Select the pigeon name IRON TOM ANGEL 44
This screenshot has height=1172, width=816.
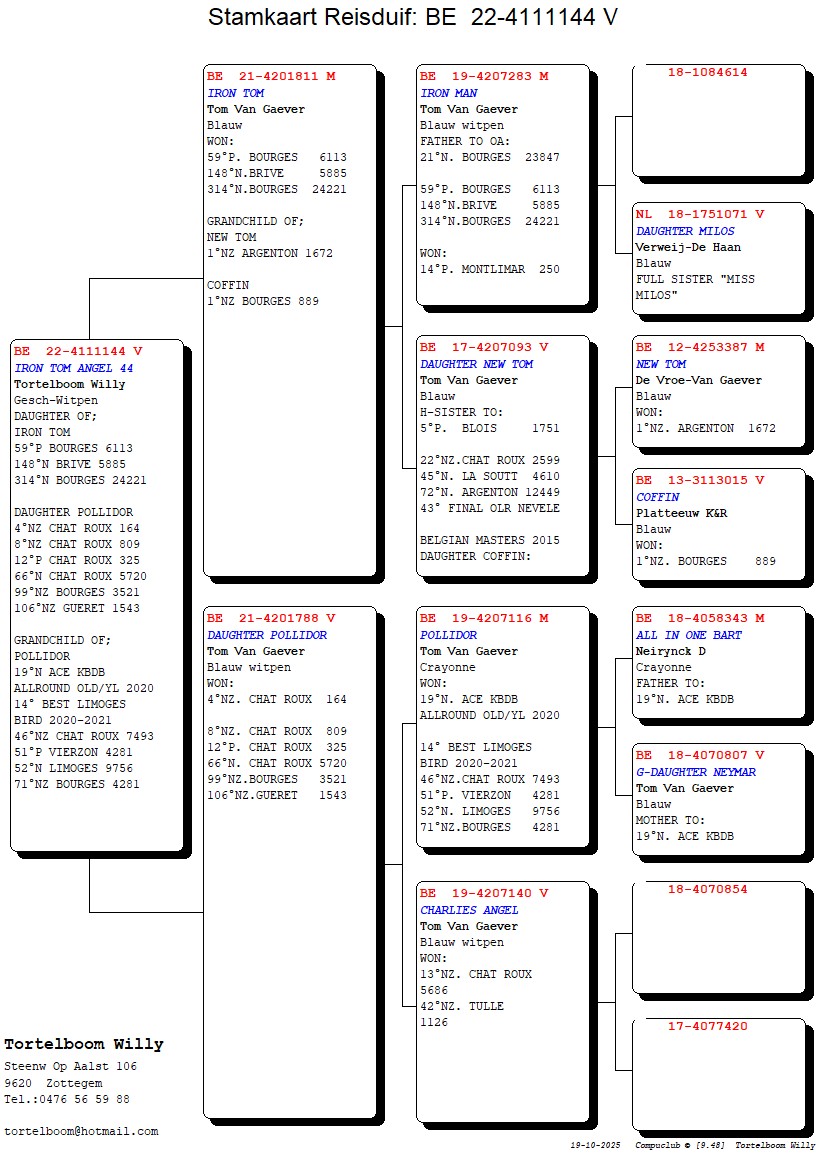click(73, 368)
